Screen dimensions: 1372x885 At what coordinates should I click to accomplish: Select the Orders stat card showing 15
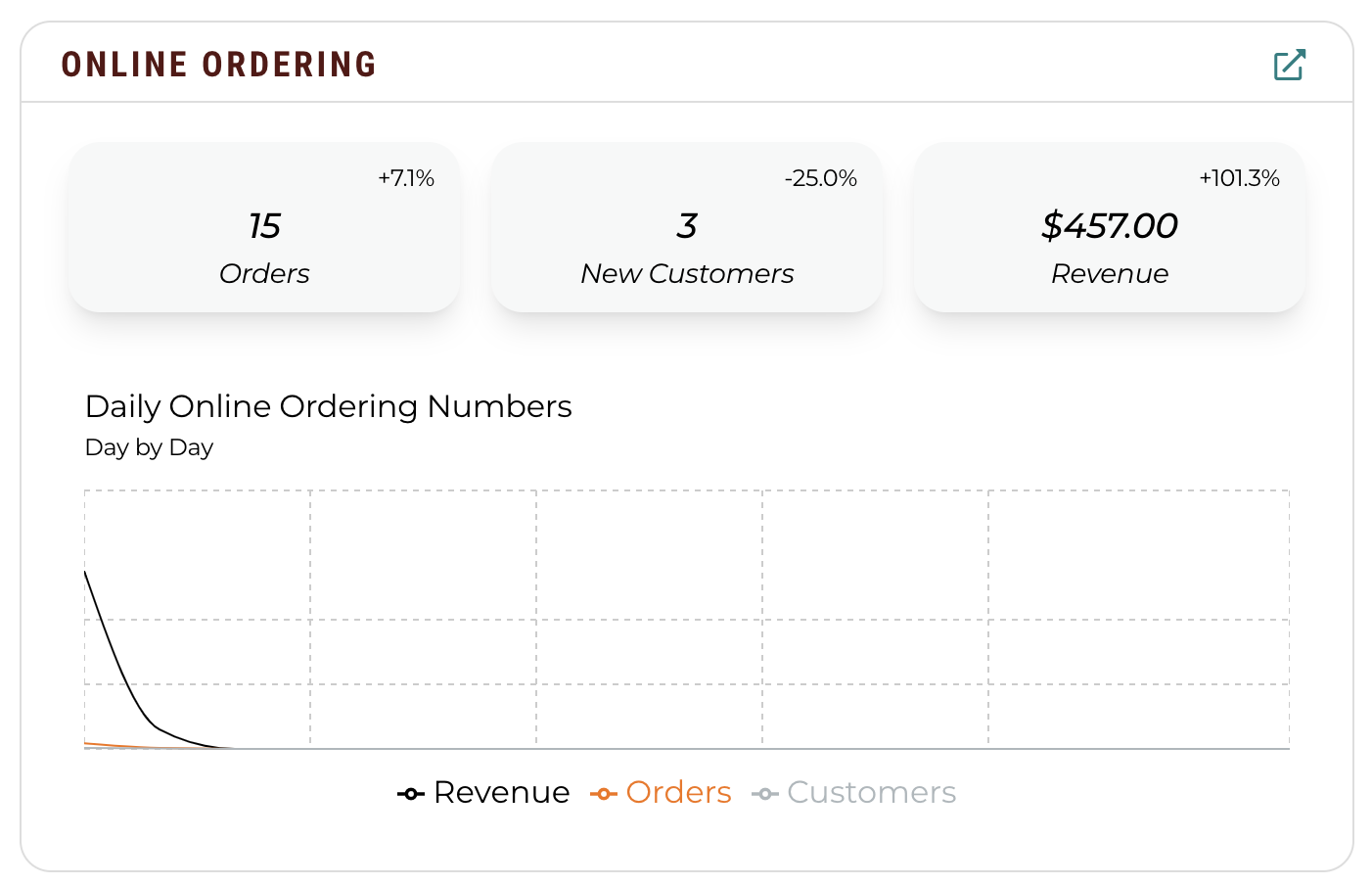pyautogui.click(x=264, y=227)
